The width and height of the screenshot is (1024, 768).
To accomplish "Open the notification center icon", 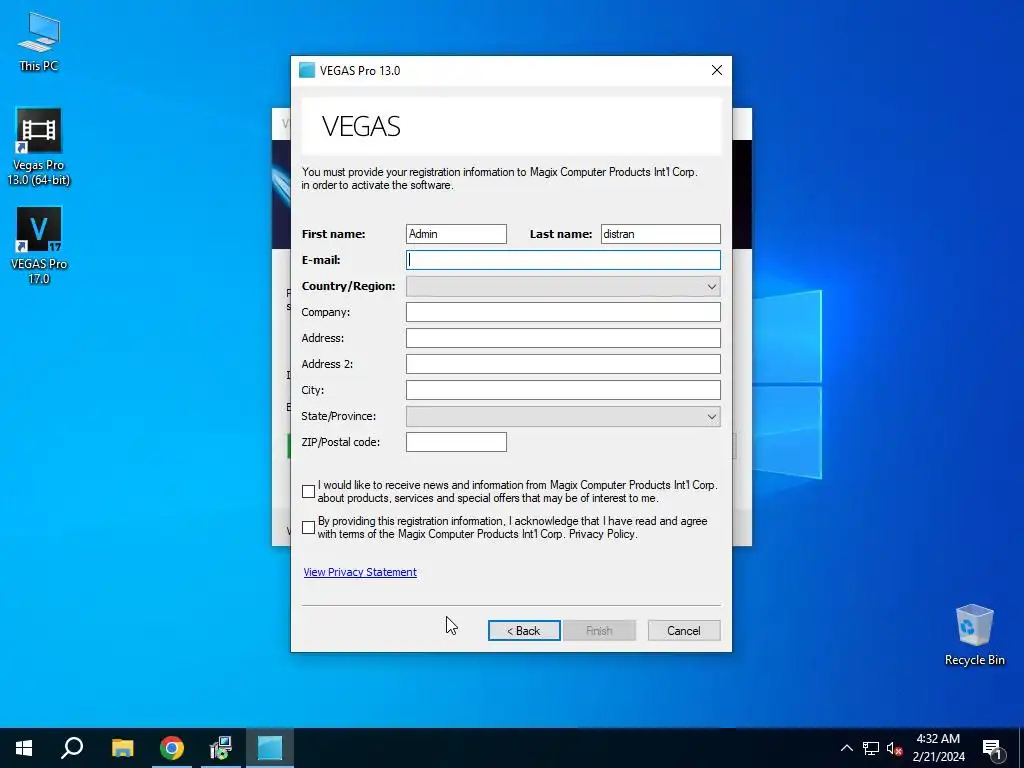I will pyautogui.click(x=992, y=748).
